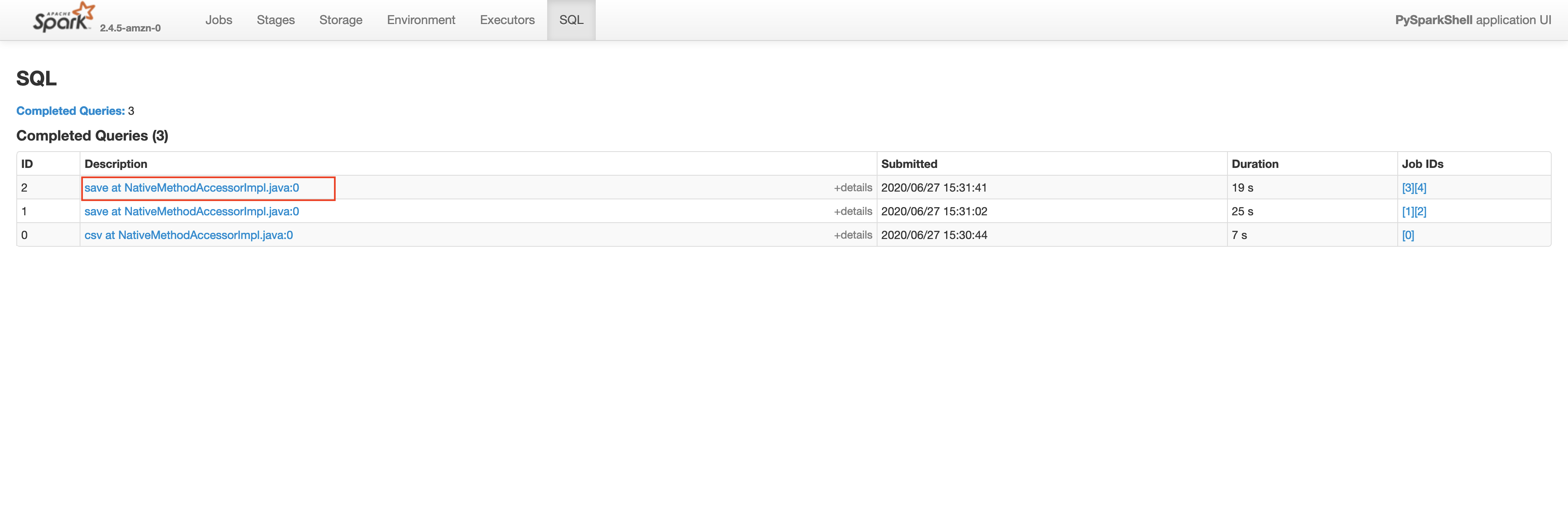Open the Storage tab
Viewport: 1568px width, 527px height.
341,20
